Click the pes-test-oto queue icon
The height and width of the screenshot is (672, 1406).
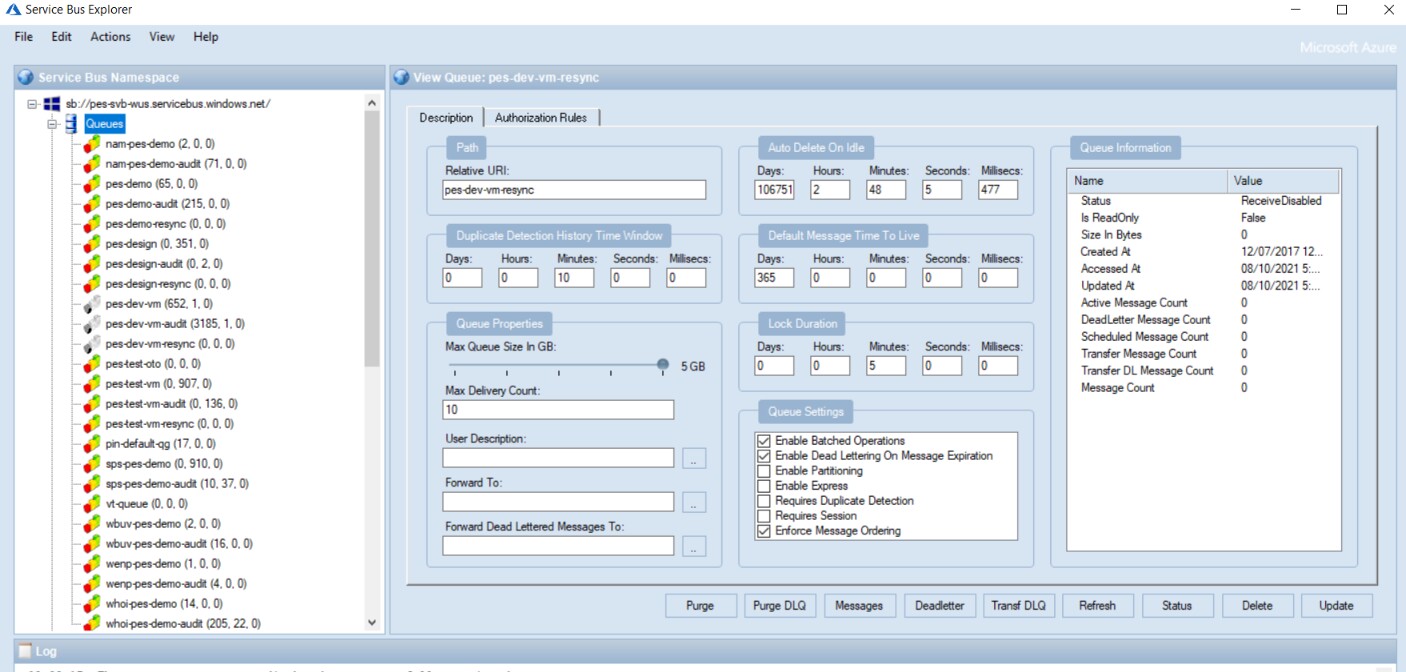91,364
